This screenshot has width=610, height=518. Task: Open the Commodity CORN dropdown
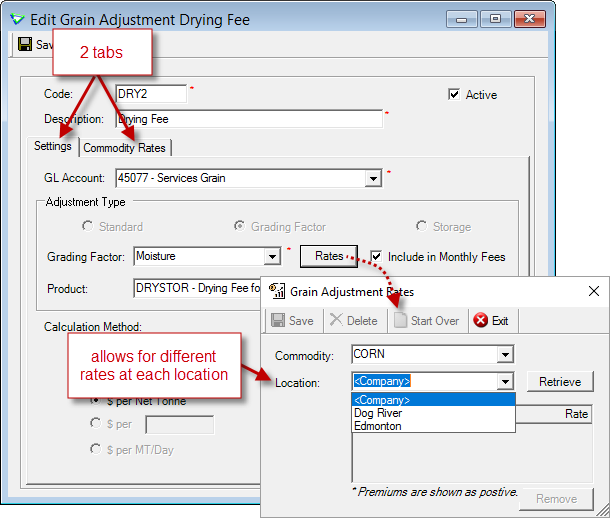505,354
